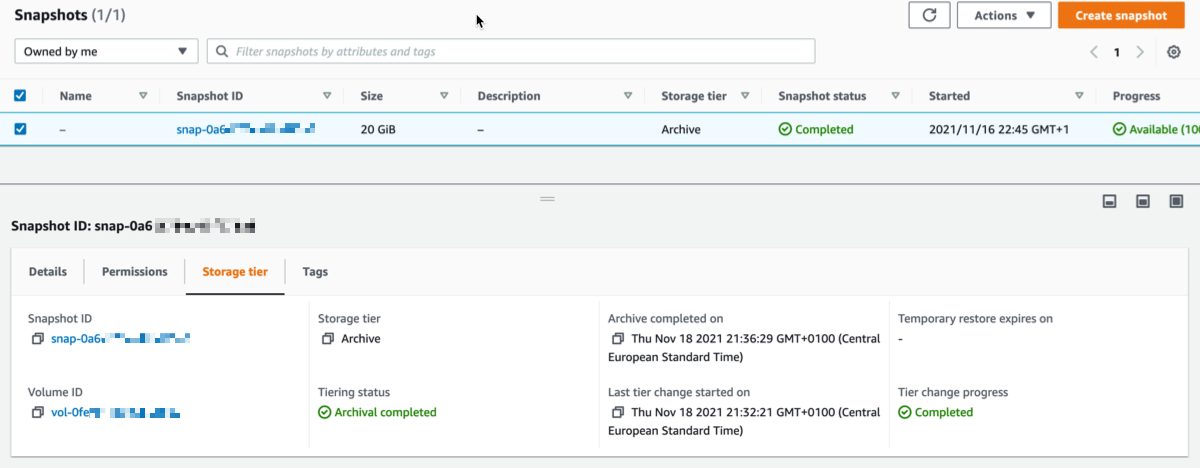Click the Create snapshot button
Screen dimensions: 1200x468
pyautogui.click(x=1128, y=15)
